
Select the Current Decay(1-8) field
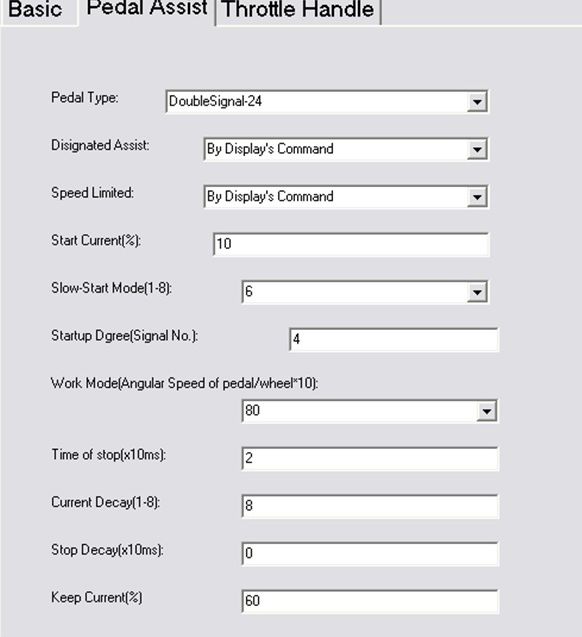tap(370, 506)
